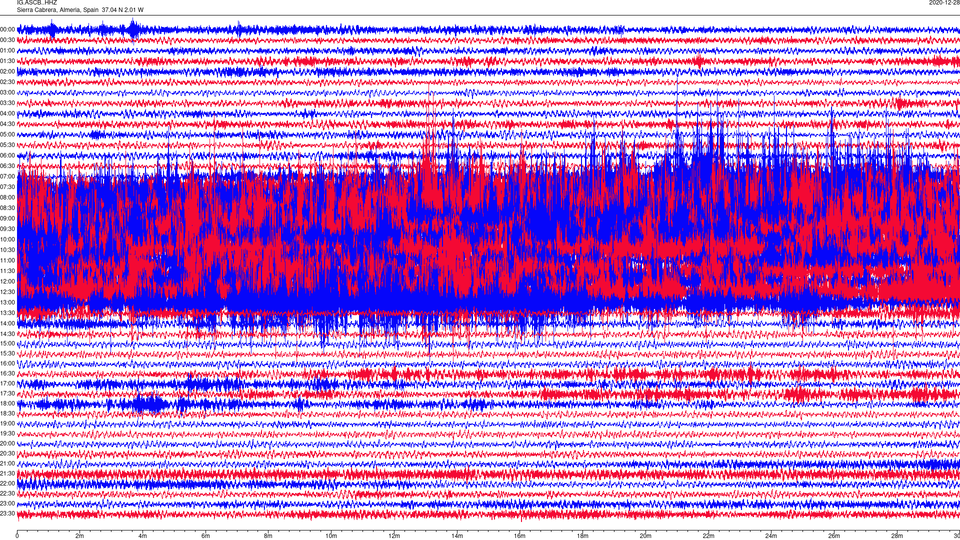This screenshot has width=960, height=540.
Task: Select the 02:30 time row label
Action: (x=8, y=82)
